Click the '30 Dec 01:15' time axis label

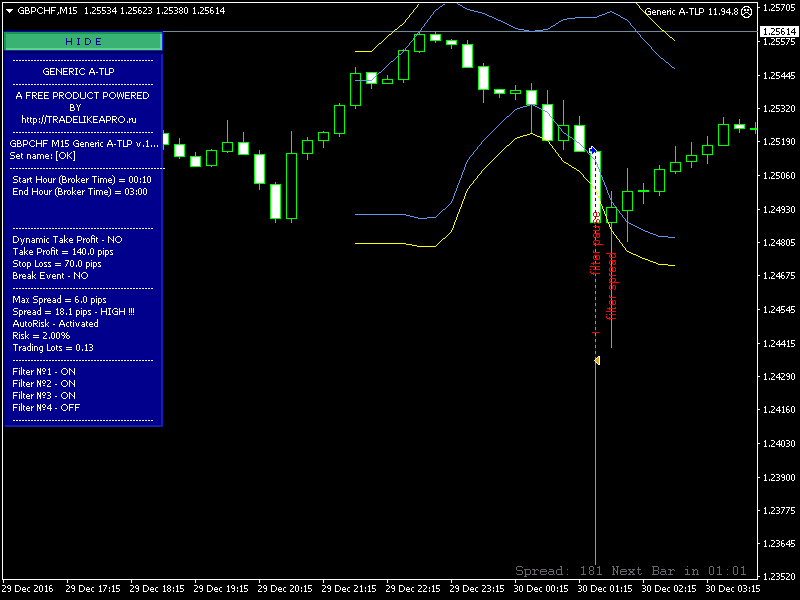605,589
